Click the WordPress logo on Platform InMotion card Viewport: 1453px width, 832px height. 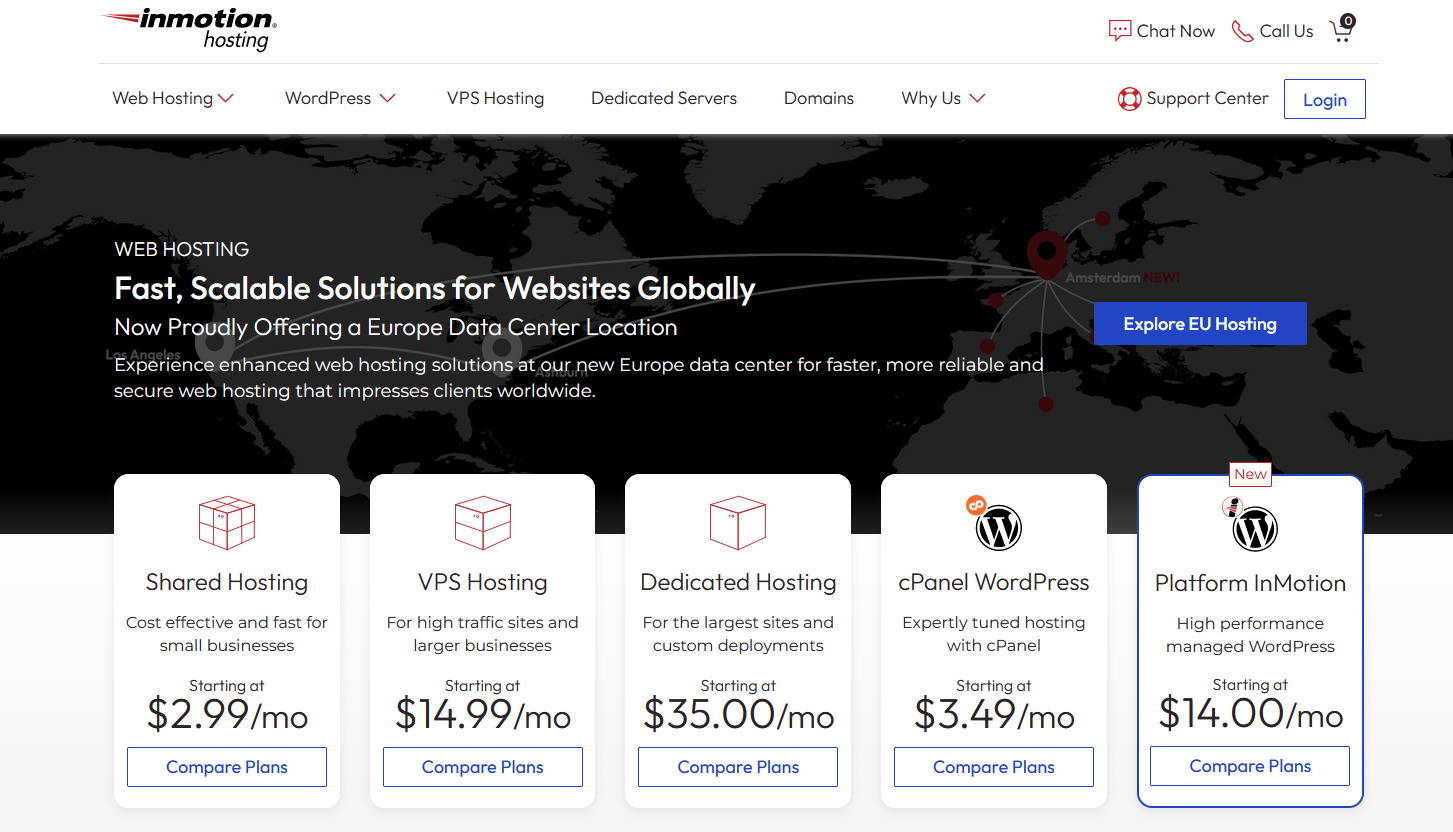(x=1256, y=528)
